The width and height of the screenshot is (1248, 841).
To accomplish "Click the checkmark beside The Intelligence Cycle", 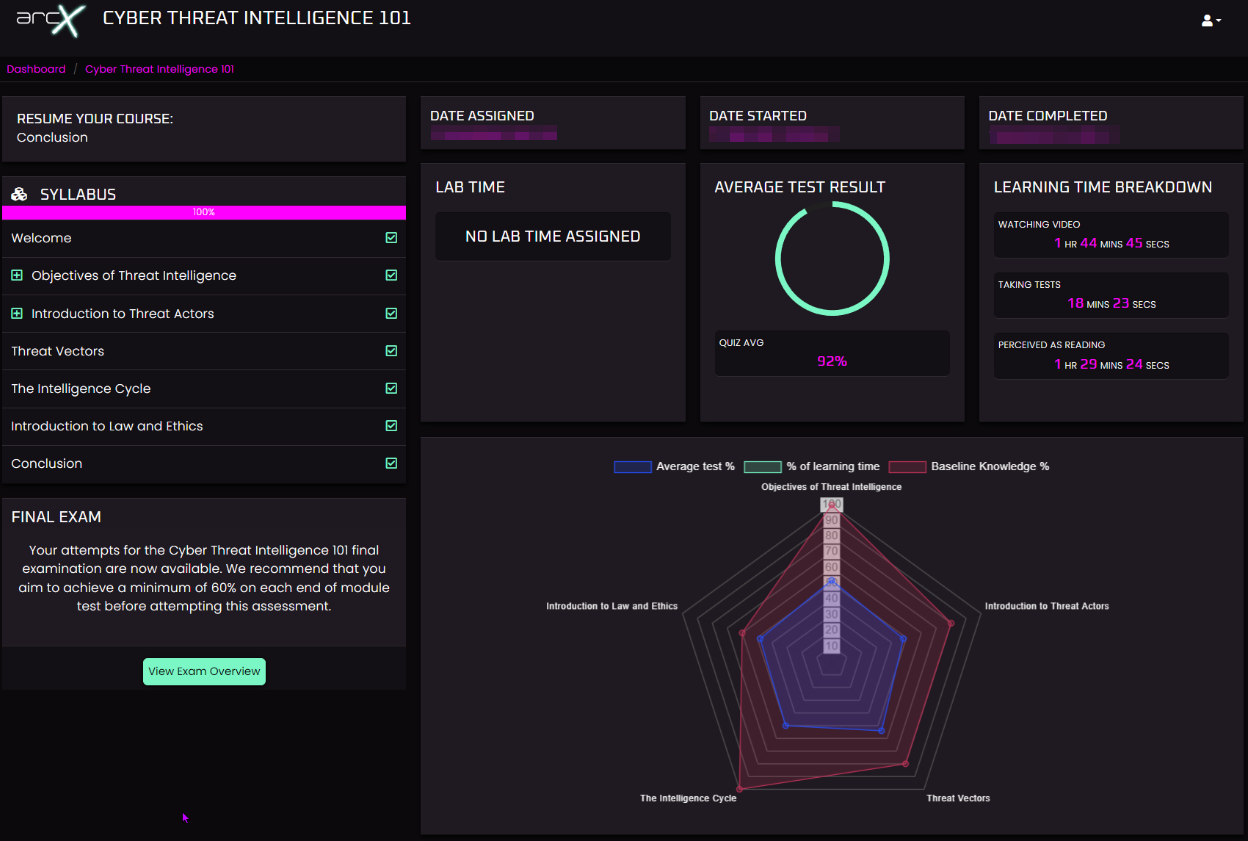I will click(391, 388).
